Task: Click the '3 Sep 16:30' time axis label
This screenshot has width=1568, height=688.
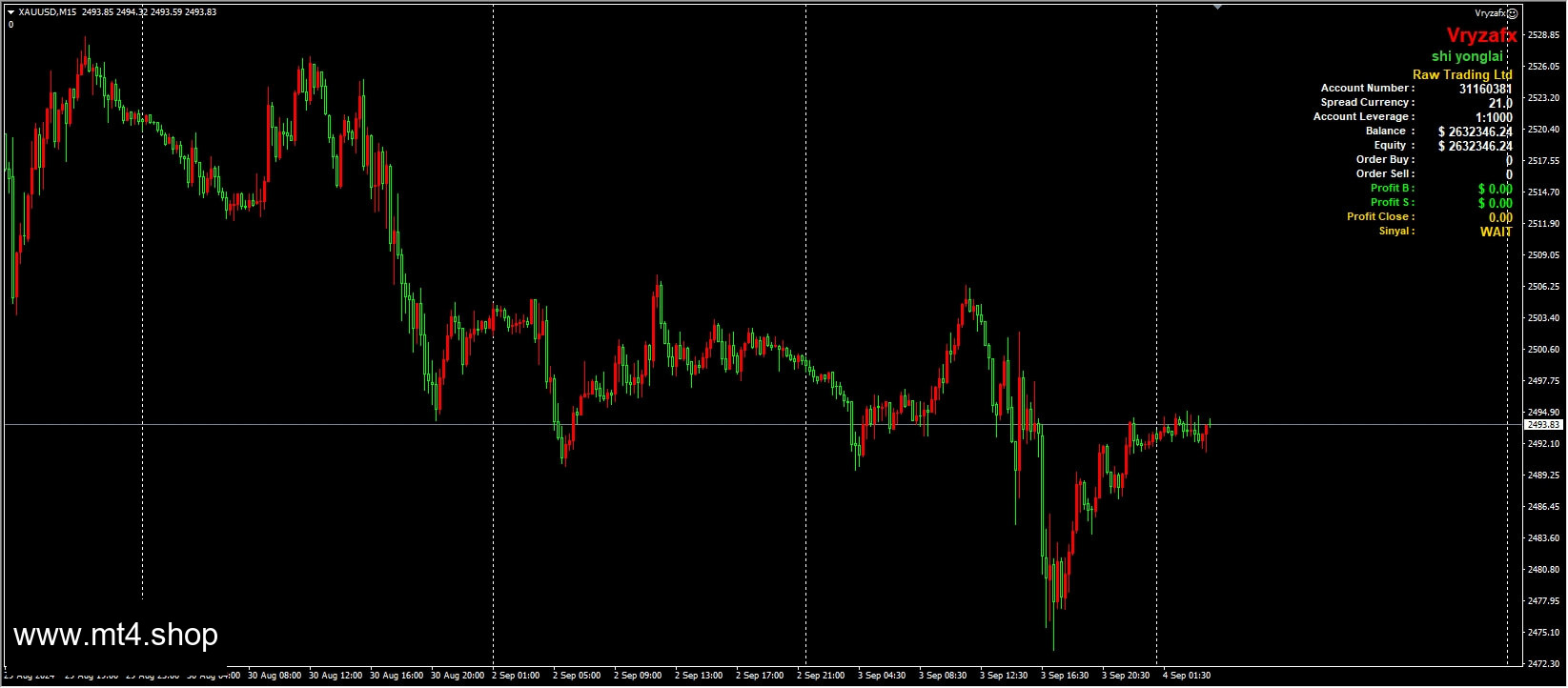Action: click(x=1064, y=676)
